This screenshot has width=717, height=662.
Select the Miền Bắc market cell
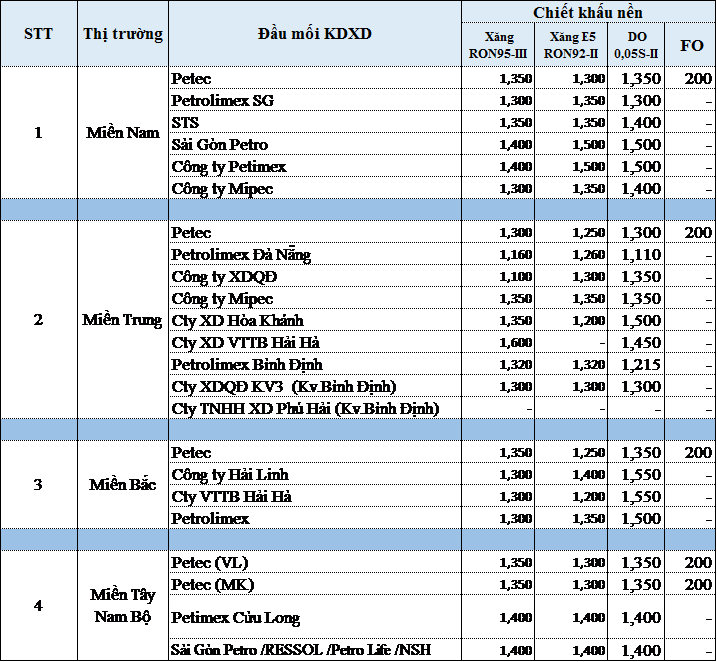tap(123, 484)
